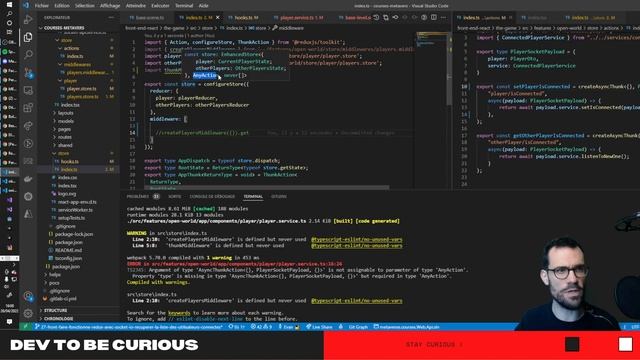Open the Remote Explorer activity bar icon

(x=28, y=90)
